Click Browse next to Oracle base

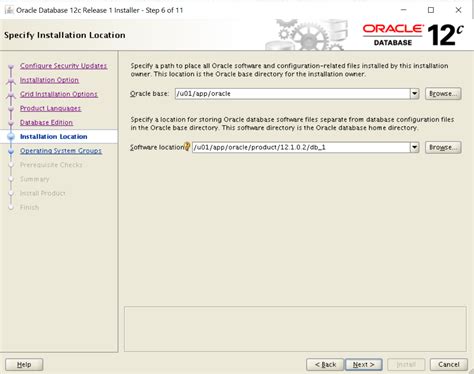click(443, 94)
